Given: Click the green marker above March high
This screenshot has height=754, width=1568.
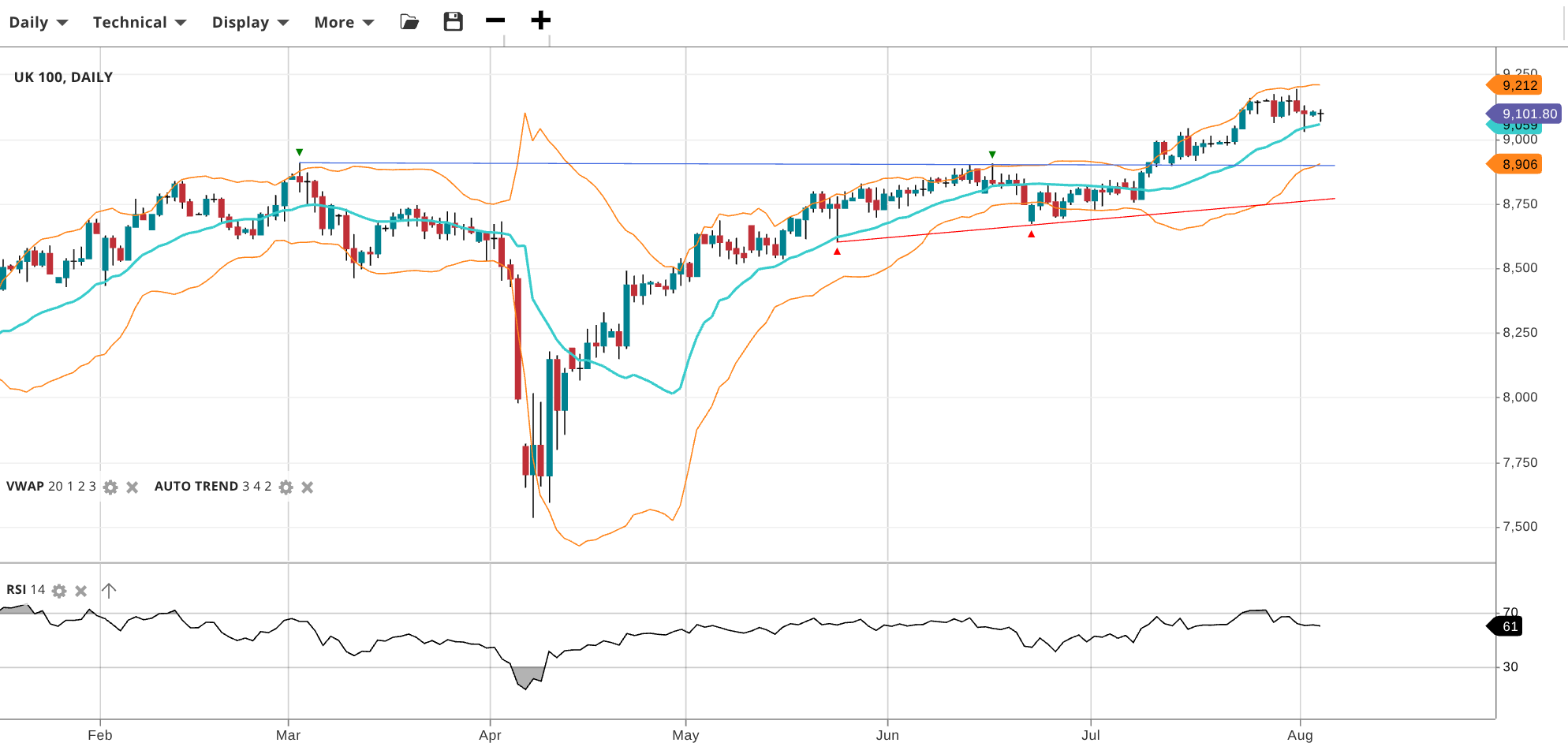Looking at the screenshot, I should click(299, 152).
